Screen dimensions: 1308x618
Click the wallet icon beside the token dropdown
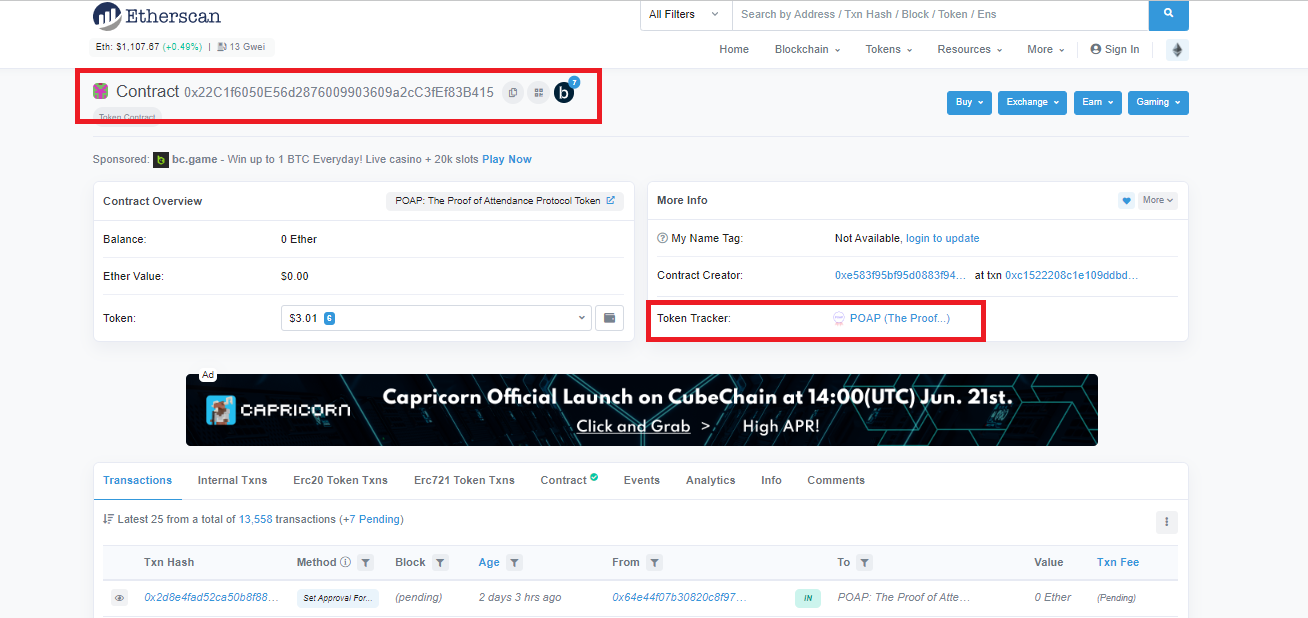(609, 318)
